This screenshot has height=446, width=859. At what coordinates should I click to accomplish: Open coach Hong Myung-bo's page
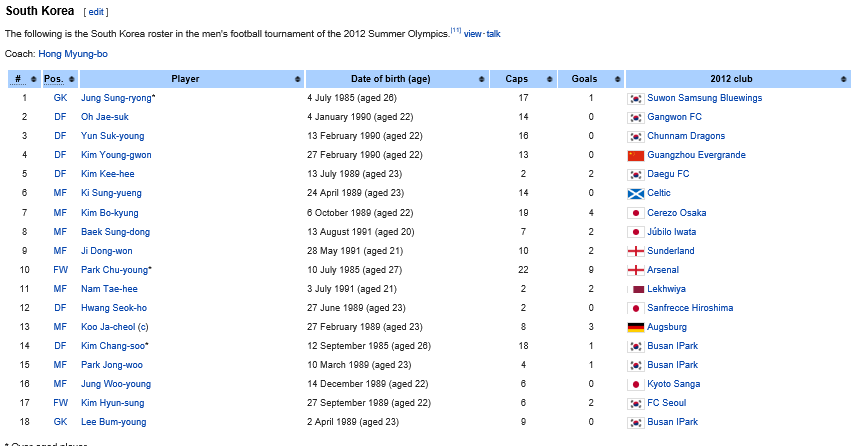click(x=72, y=53)
